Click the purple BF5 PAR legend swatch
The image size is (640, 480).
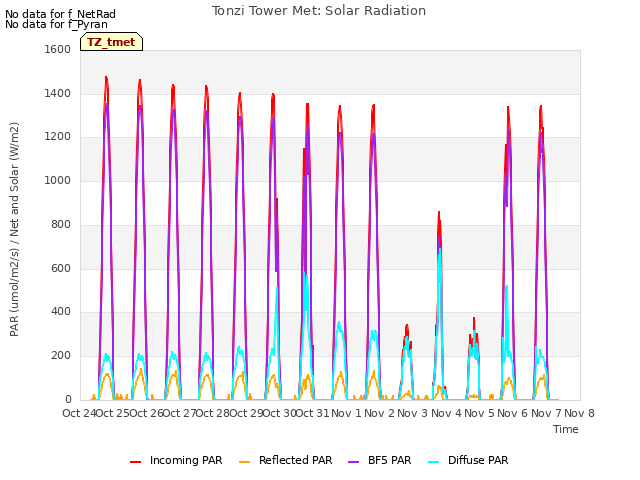pos(353,461)
